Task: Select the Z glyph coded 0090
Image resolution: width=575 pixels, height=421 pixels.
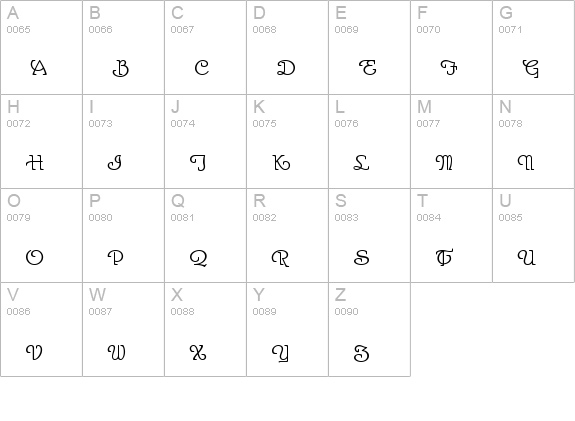Action: tap(369, 329)
